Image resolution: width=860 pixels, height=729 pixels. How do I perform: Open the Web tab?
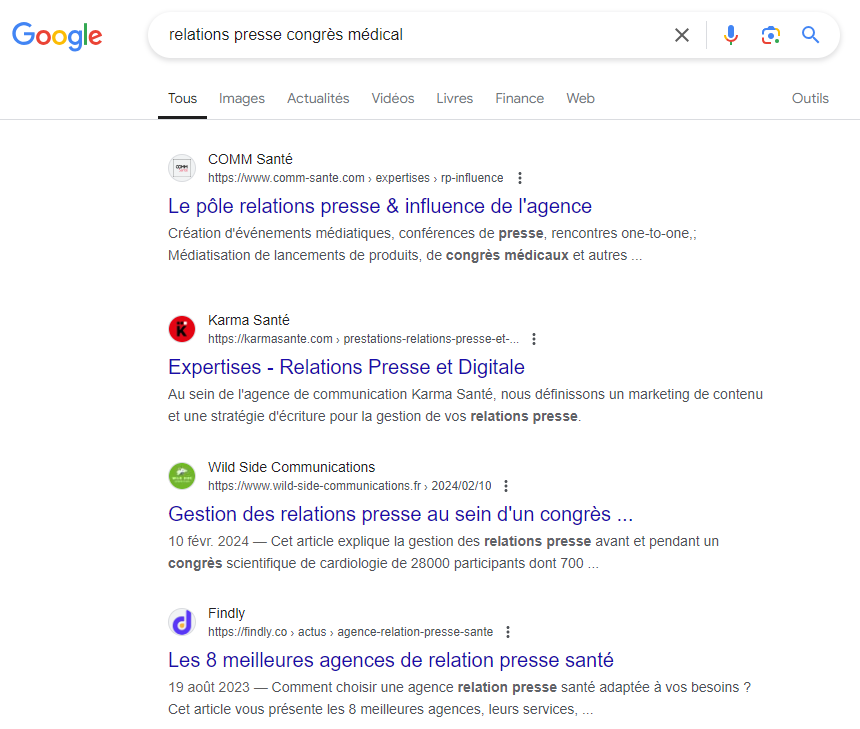point(580,99)
